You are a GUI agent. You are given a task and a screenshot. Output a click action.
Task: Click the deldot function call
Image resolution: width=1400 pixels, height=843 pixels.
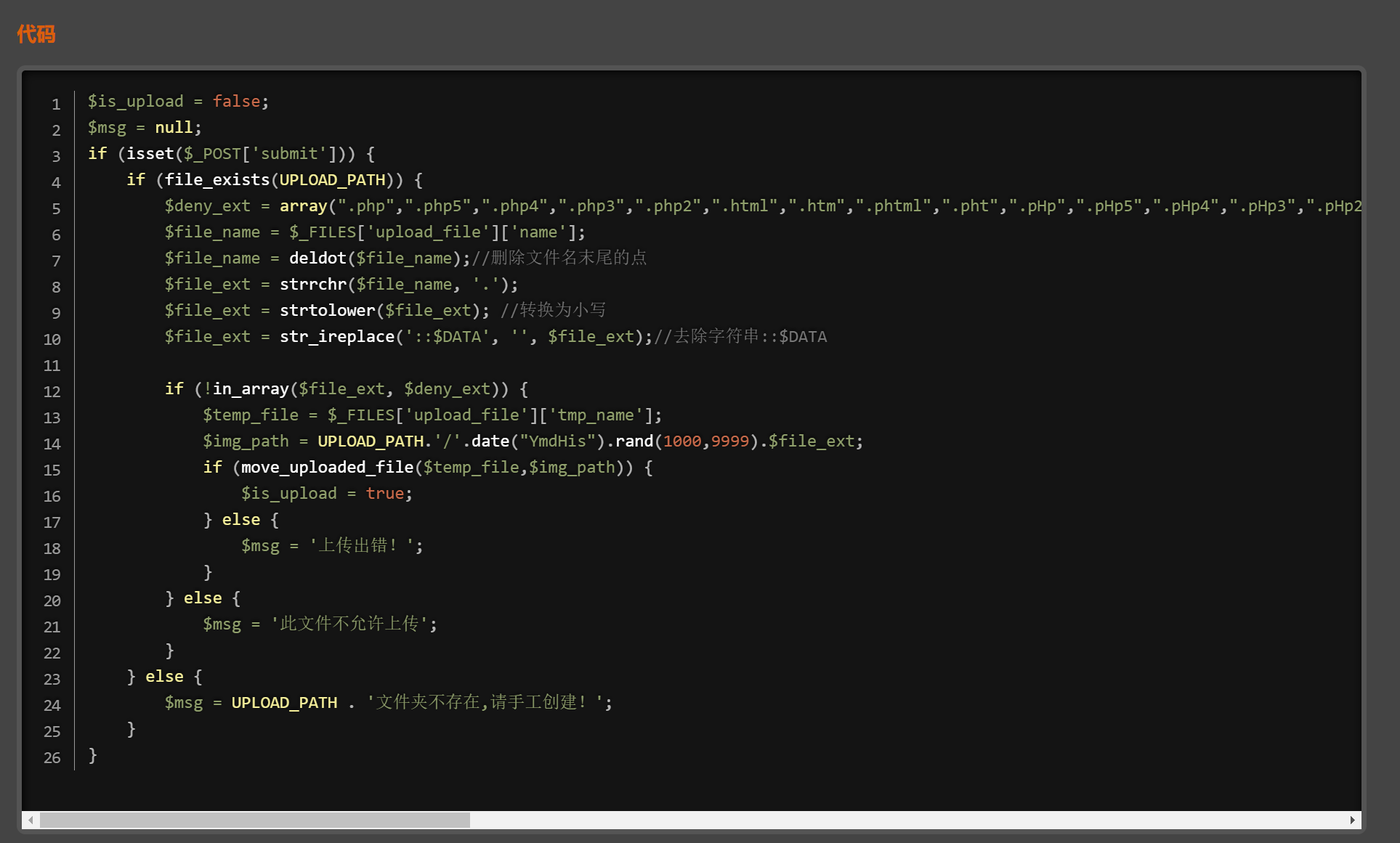pyautogui.click(x=317, y=258)
